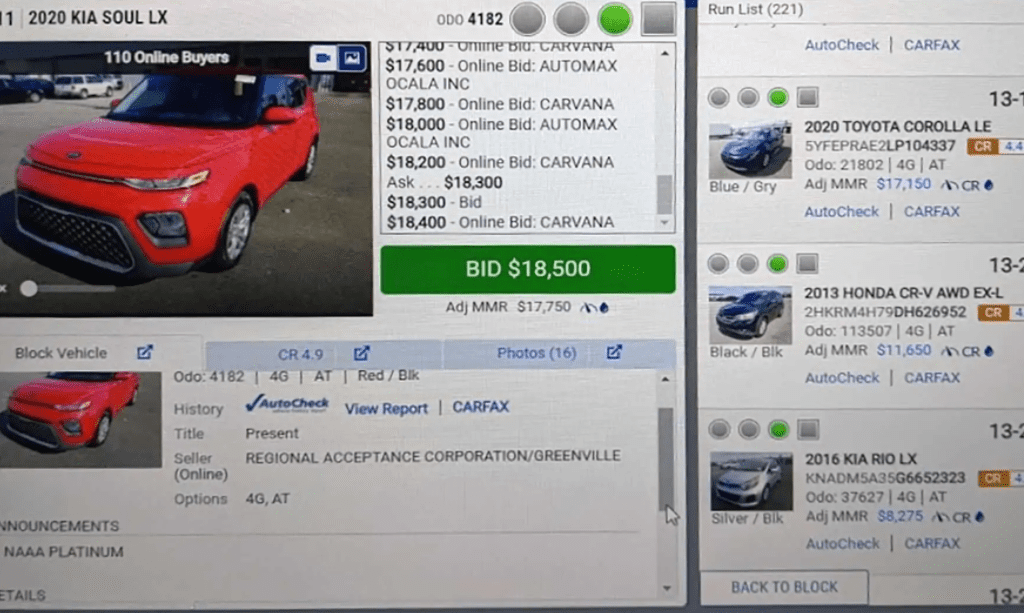Image resolution: width=1024 pixels, height=613 pixels.
Task: Open the CR 4.9 report in a new window
Action: (361, 353)
